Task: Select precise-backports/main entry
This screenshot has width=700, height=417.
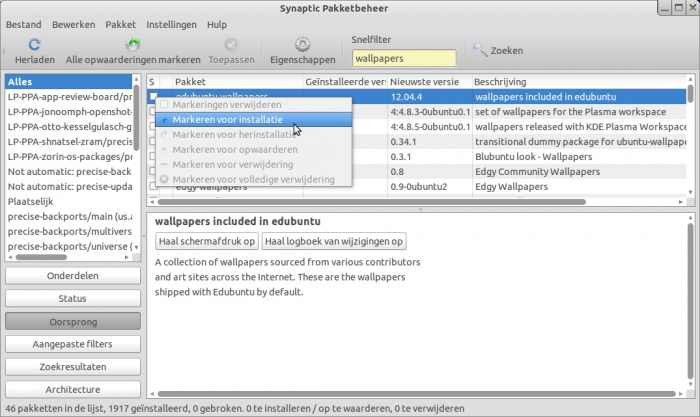Action: pos(69,217)
